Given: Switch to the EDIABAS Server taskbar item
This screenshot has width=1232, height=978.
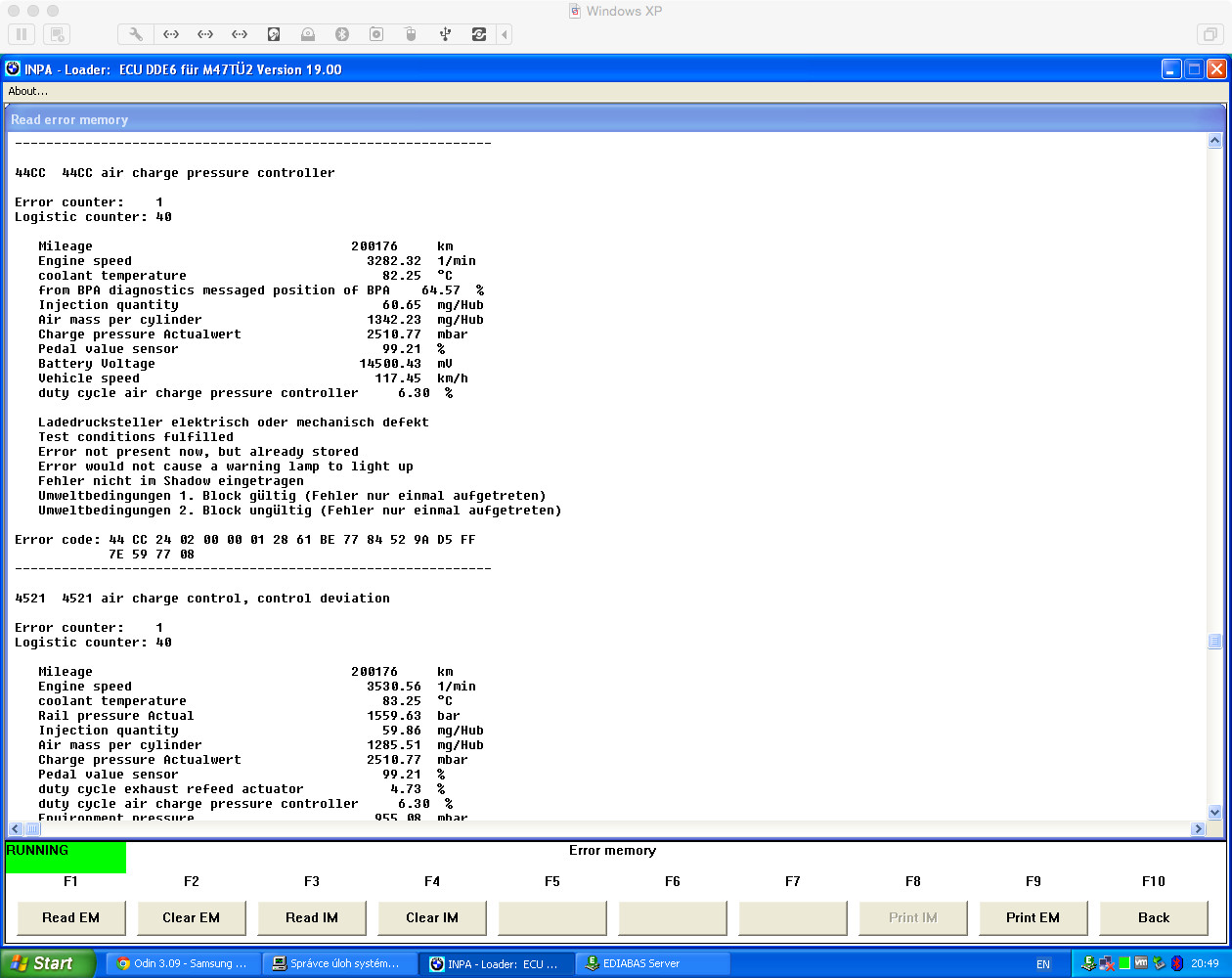Looking at the screenshot, I should [652, 963].
